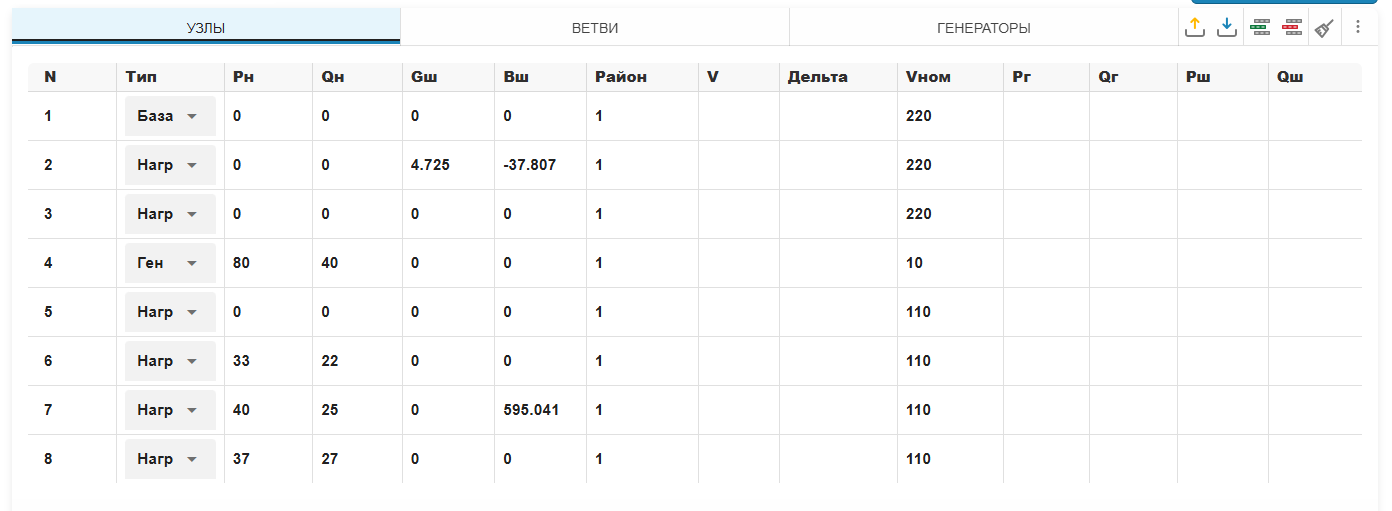Open the three-dot more options menu
The image size is (1392, 511).
tap(1358, 27)
